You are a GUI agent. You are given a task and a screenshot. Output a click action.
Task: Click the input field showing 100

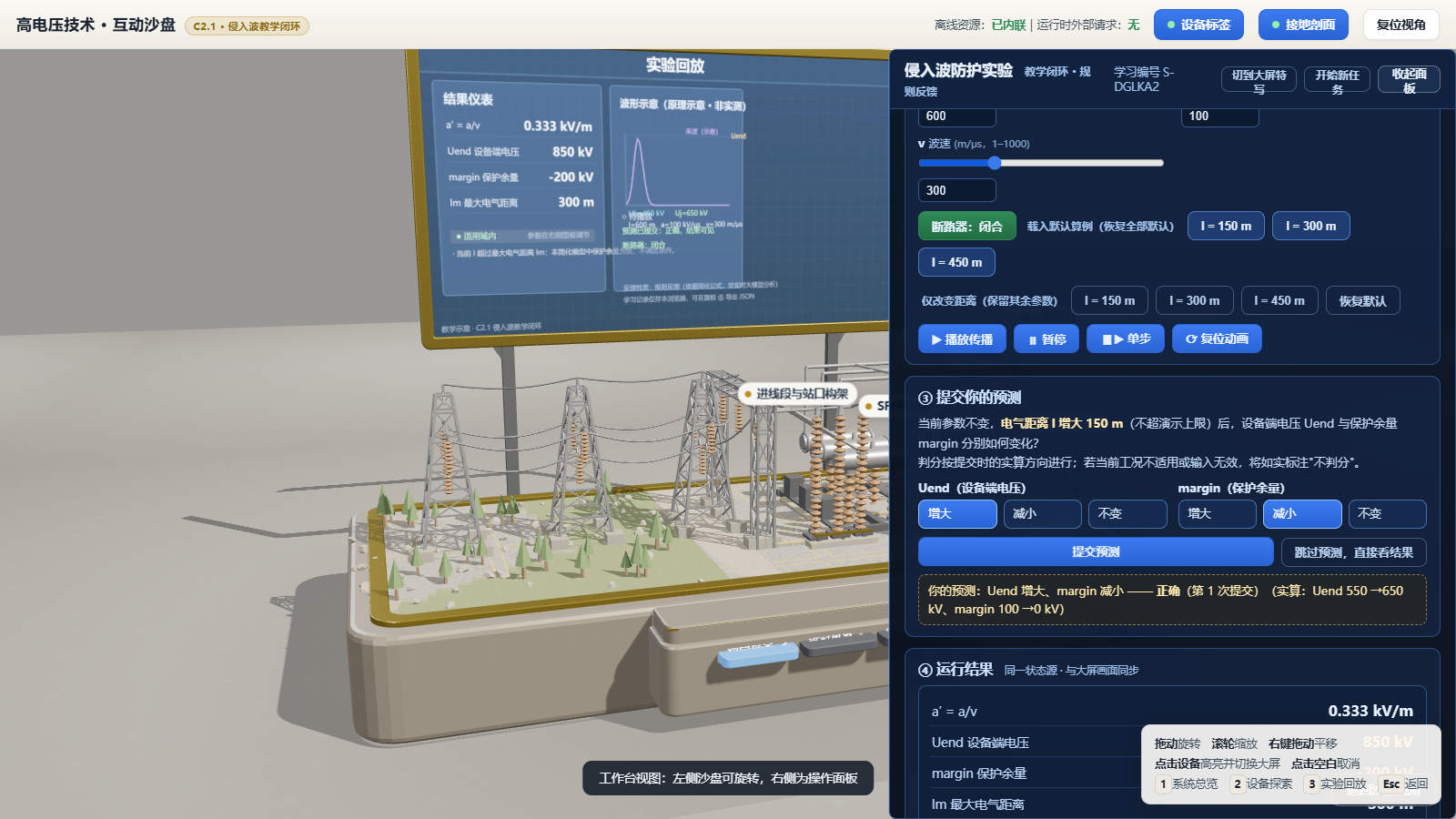(1219, 116)
